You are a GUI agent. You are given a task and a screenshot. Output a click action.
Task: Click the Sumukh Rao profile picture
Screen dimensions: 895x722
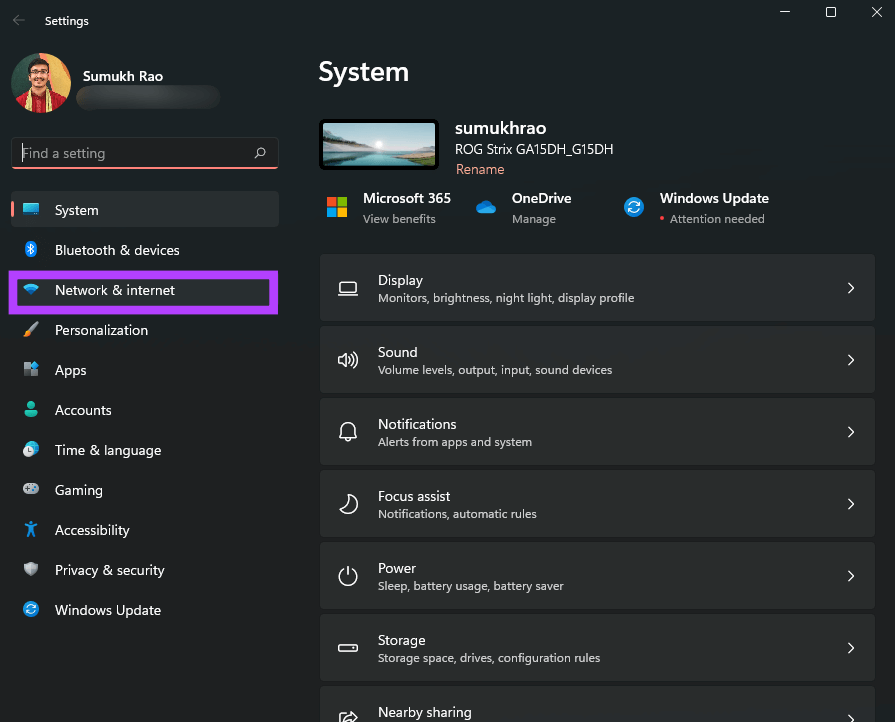point(41,83)
